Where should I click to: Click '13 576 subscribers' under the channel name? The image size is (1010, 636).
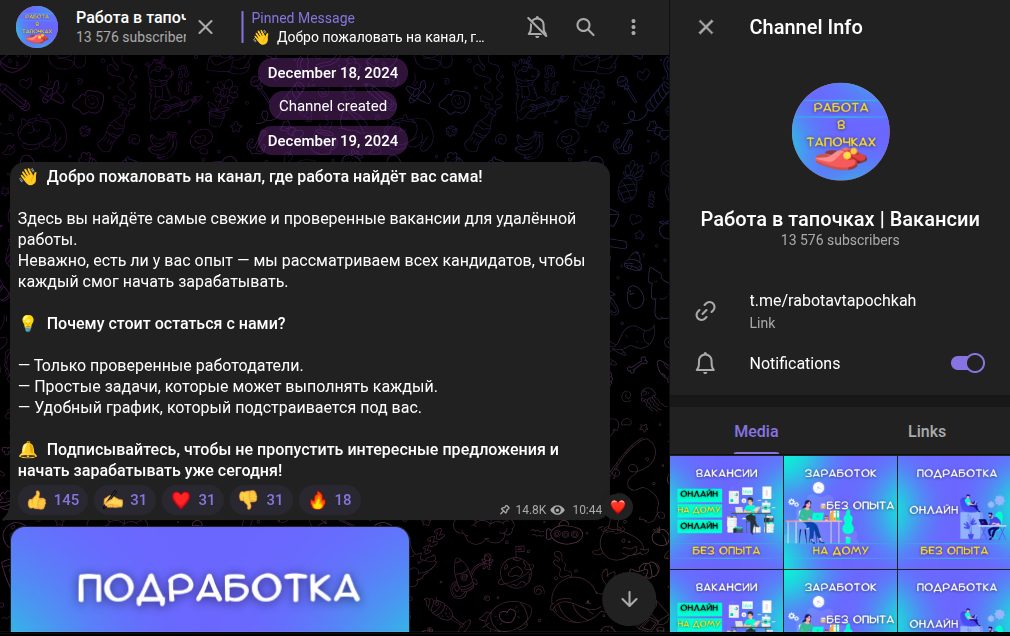(x=840, y=240)
